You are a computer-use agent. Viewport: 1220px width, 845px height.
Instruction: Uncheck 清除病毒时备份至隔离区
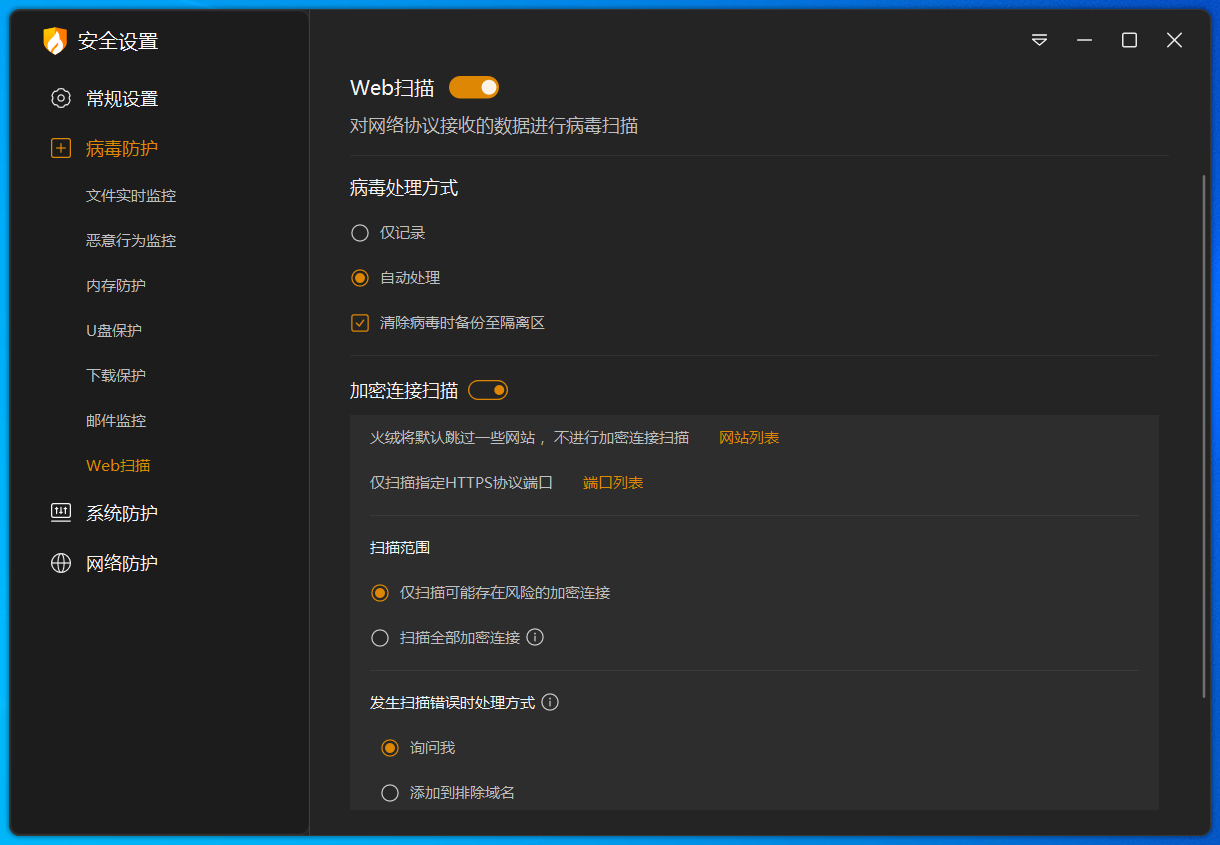tap(359, 322)
